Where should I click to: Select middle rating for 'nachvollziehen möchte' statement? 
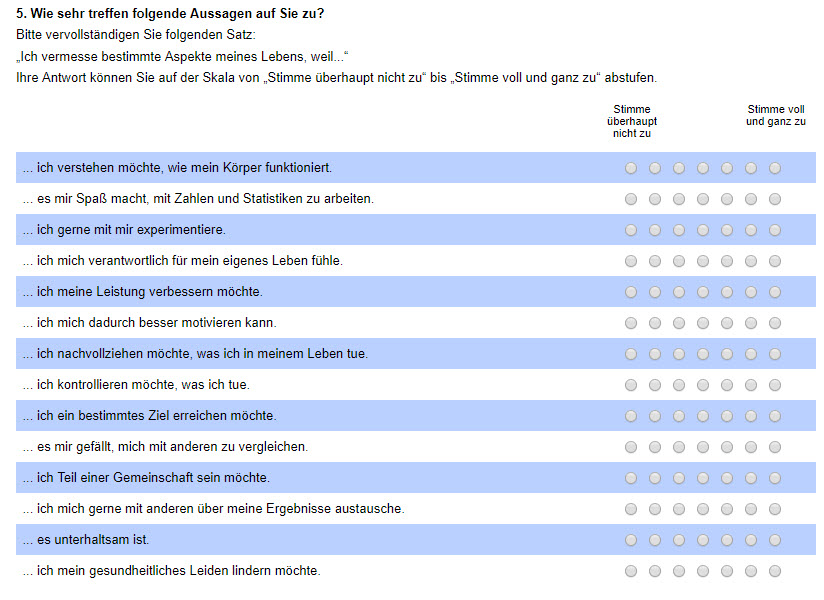(703, 354)
